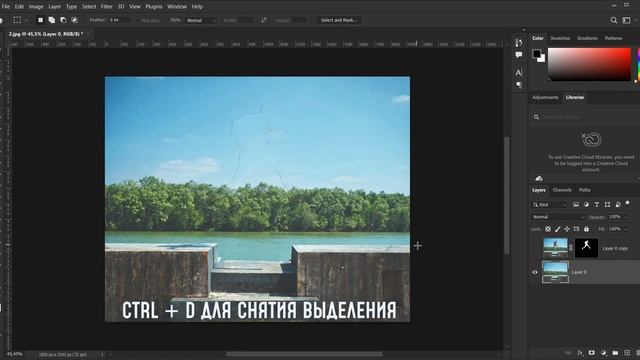Pick a color in the red color field

point(589,64)
